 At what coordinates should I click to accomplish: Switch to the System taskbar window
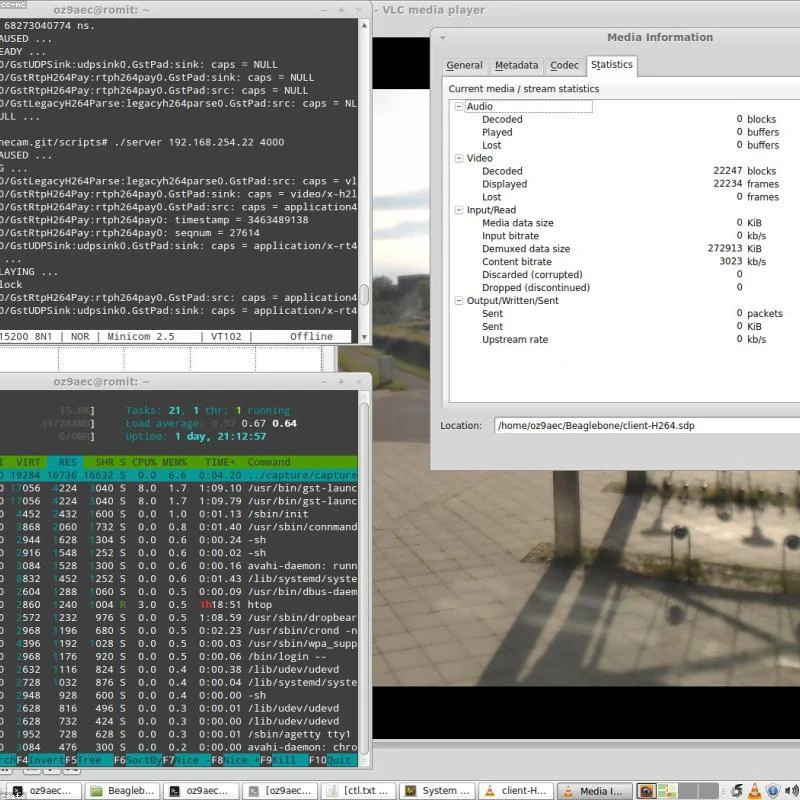pos(437,791)
